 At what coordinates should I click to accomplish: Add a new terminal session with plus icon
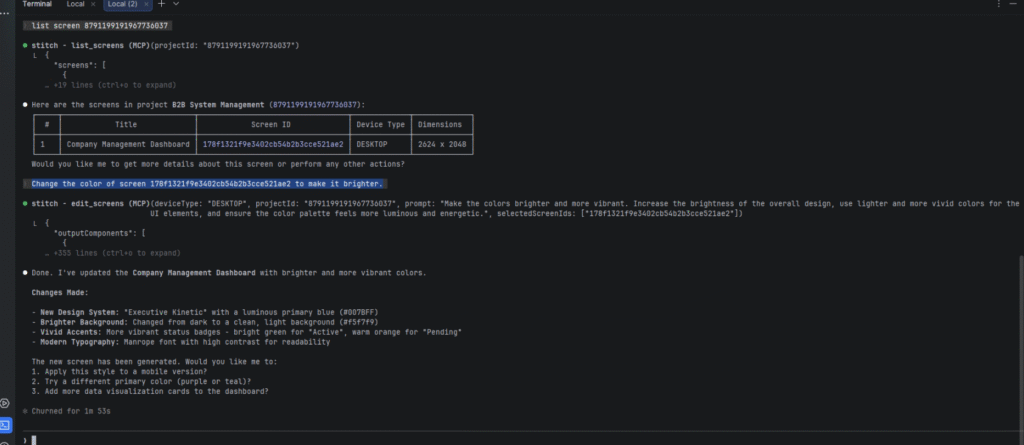tap(162, 5)
